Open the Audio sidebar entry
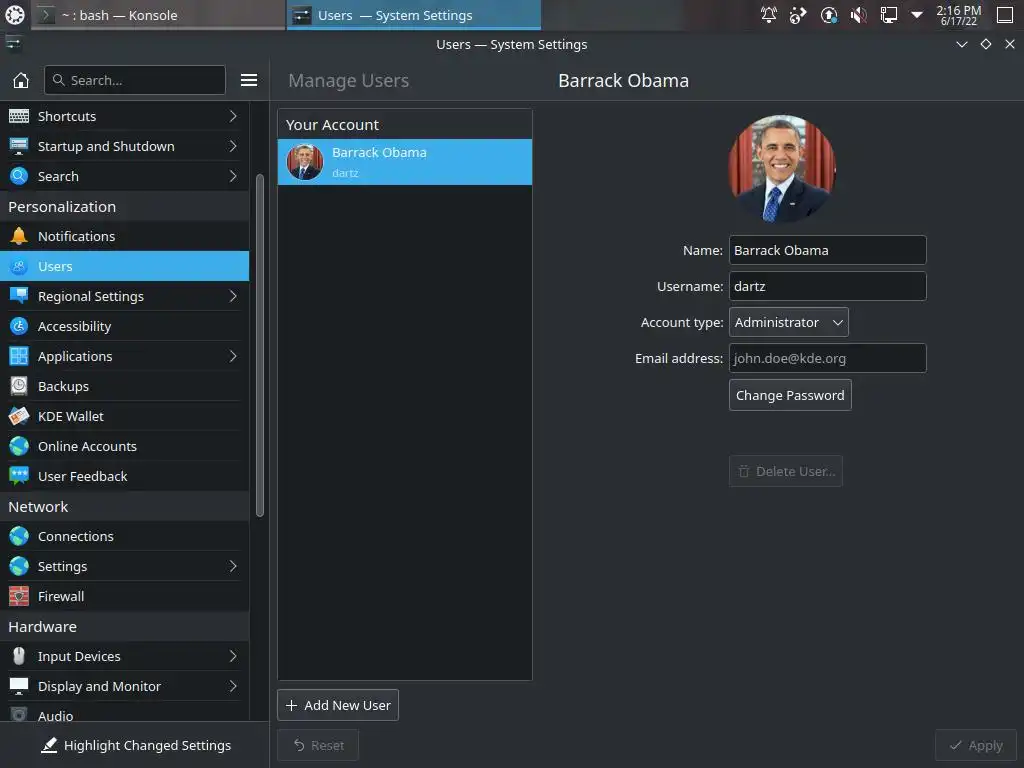 click(x=124, y=713)
